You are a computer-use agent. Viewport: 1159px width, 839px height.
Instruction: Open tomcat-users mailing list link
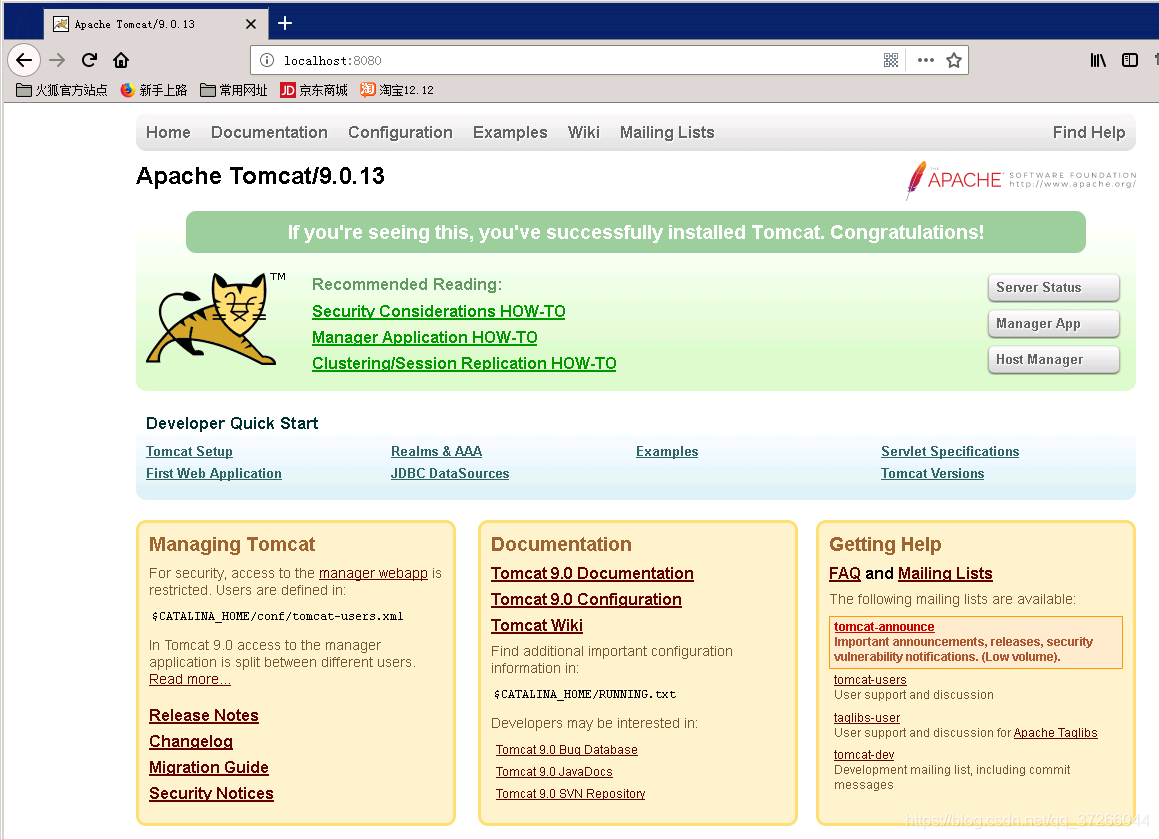coord(870,680)
